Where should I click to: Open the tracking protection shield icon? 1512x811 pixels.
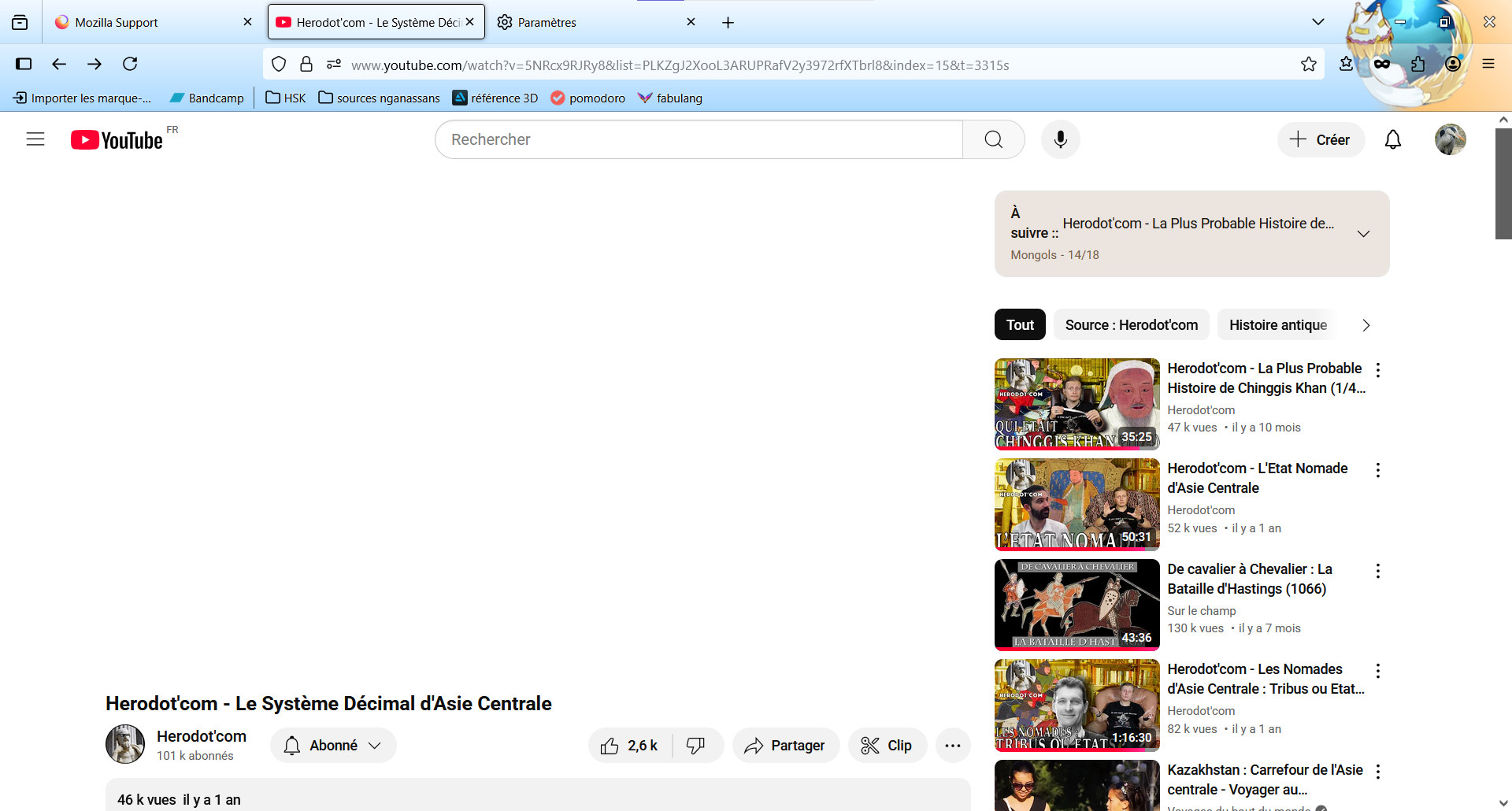tap(279, 65)
